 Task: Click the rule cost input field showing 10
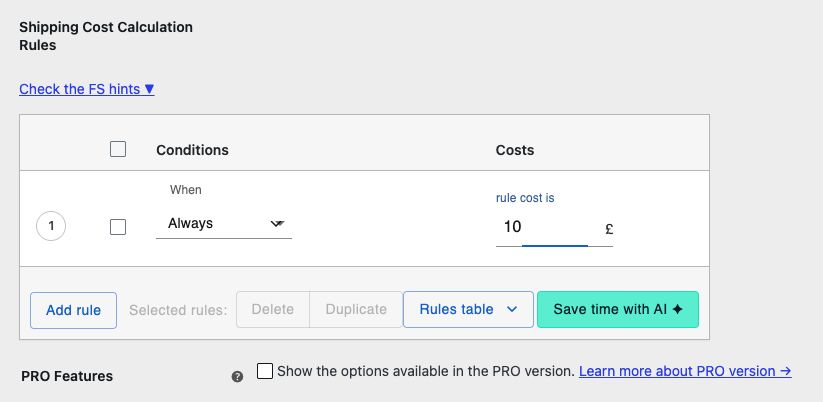(x=546, y=227)
